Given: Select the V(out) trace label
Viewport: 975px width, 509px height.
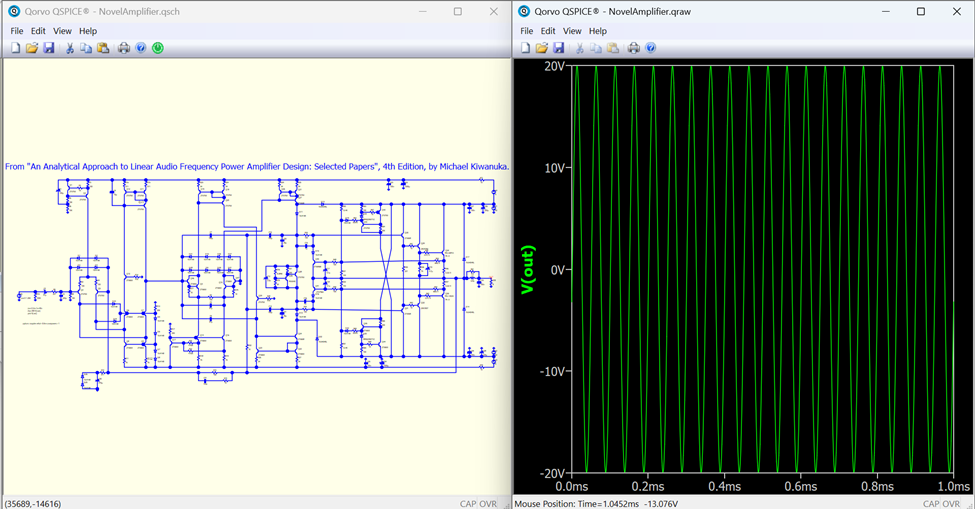Looking at the screenshot, I should click(x=528, y=270).
